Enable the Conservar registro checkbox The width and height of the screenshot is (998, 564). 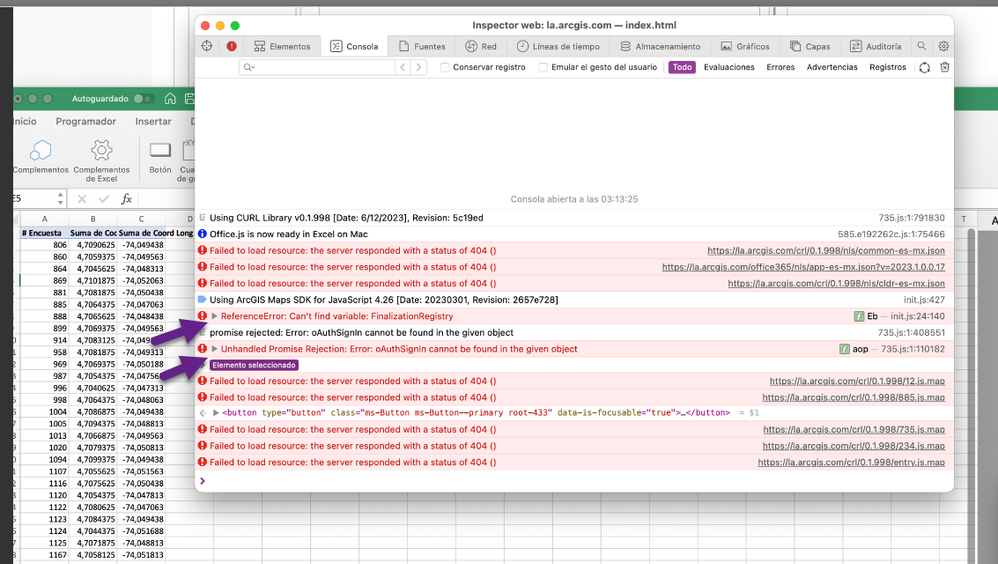(x=446, y=68)
